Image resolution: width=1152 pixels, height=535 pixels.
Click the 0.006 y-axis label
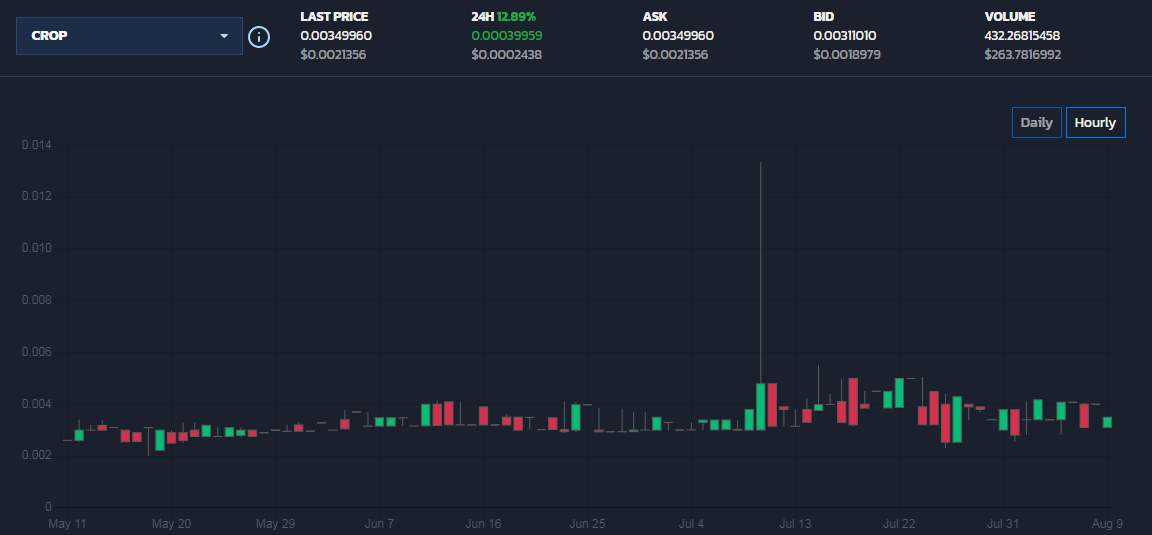pyautogui.click(x=37, y=353)
